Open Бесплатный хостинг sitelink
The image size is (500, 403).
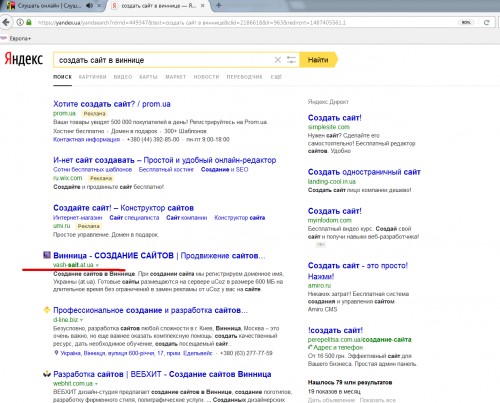click(166, 170)
